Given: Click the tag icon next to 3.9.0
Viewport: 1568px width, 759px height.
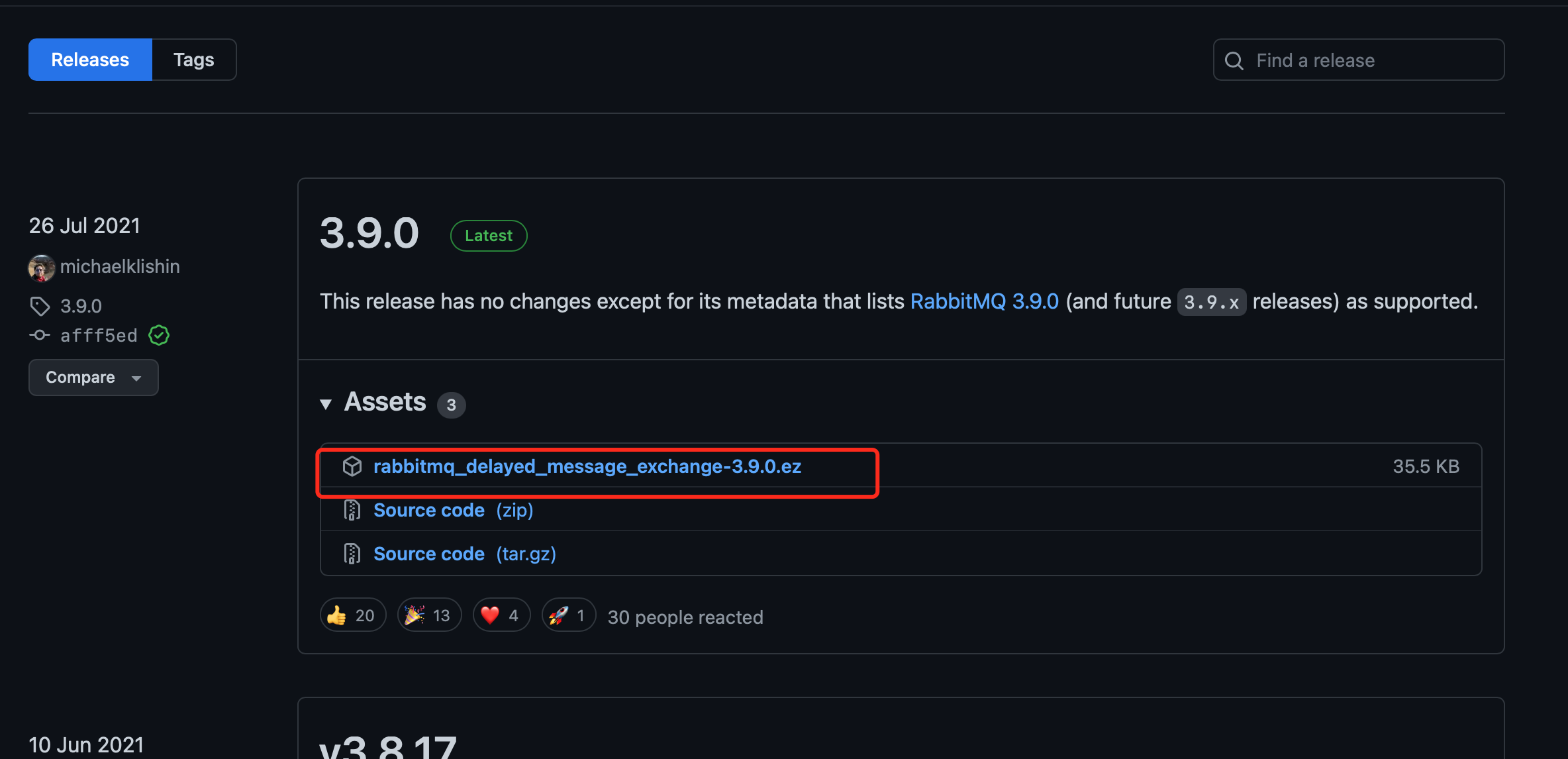Looking at the screenshot, I should 40,306.
